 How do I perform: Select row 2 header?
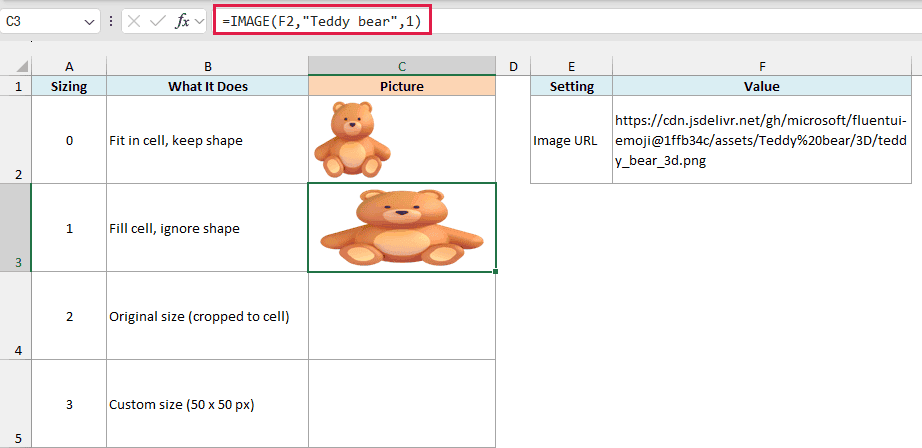16,139
